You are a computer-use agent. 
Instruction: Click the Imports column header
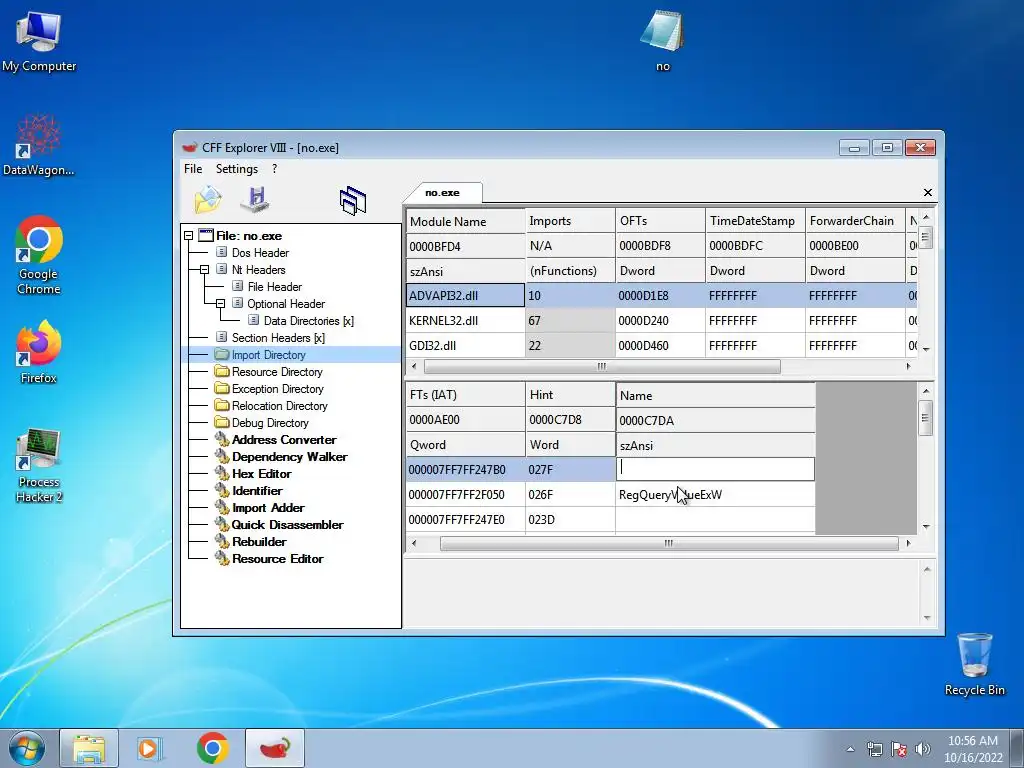(570, 221)
